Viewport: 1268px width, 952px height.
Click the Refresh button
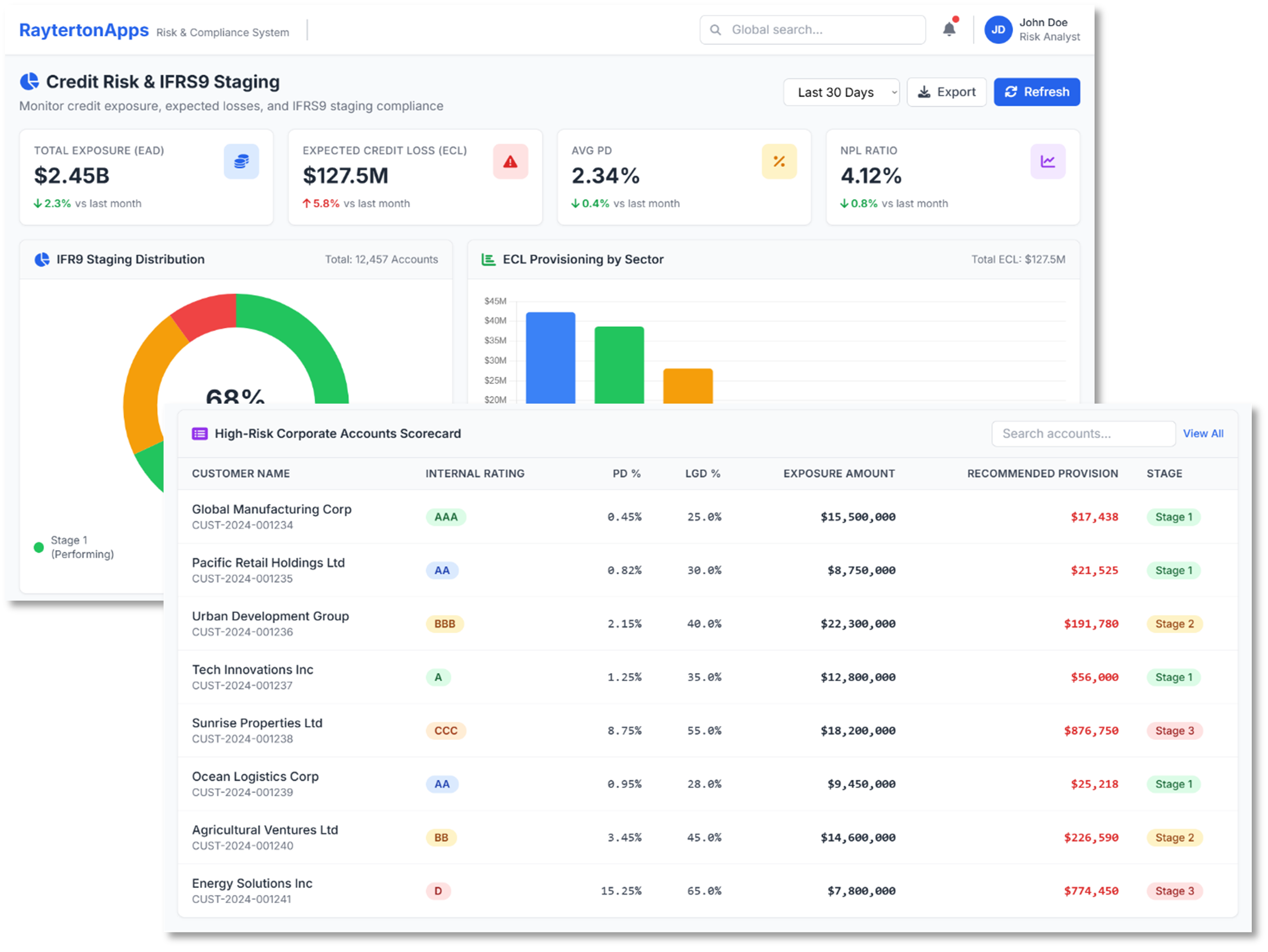point(1036,91)
